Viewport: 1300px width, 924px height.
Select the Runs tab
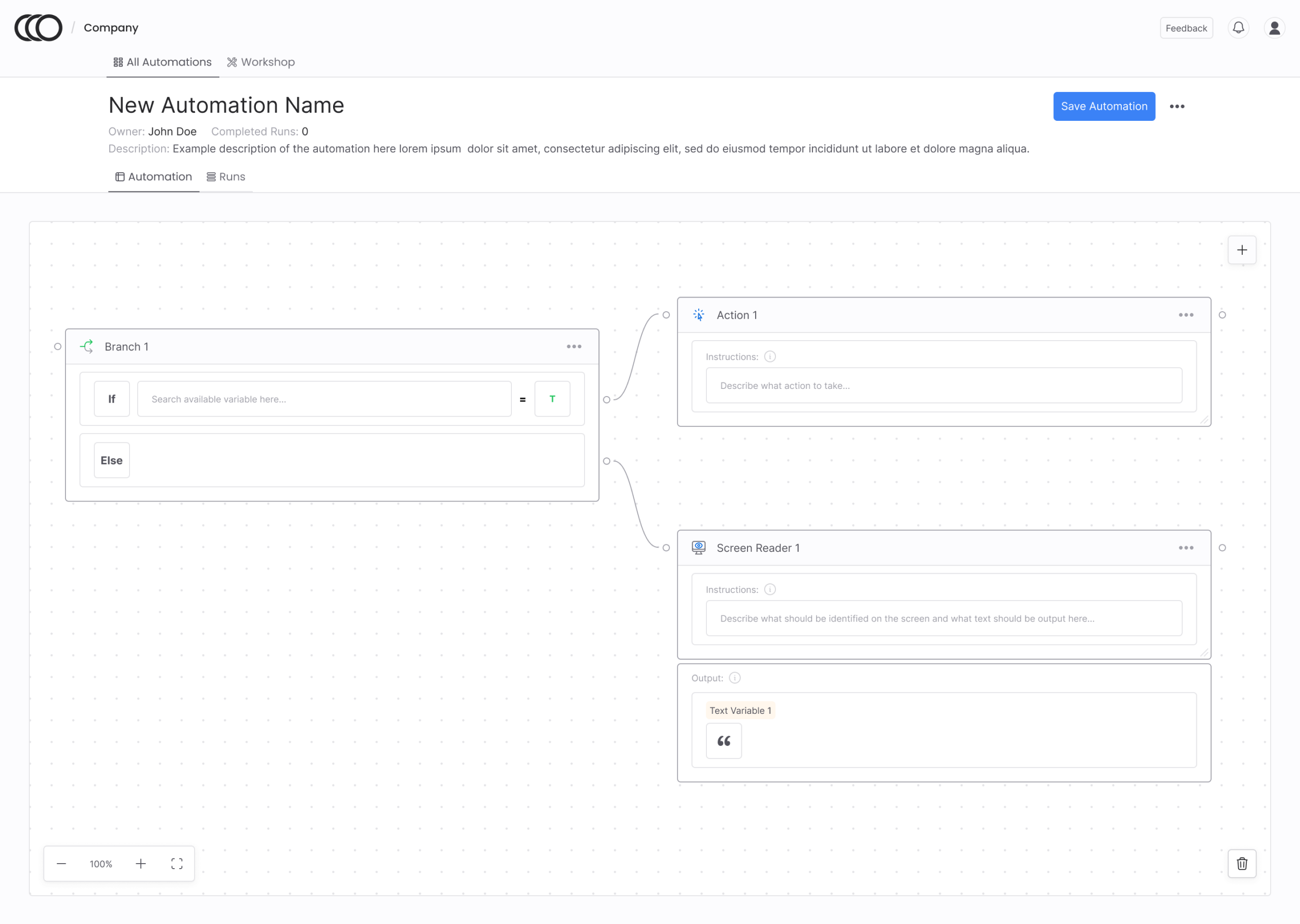coord(226,177)
